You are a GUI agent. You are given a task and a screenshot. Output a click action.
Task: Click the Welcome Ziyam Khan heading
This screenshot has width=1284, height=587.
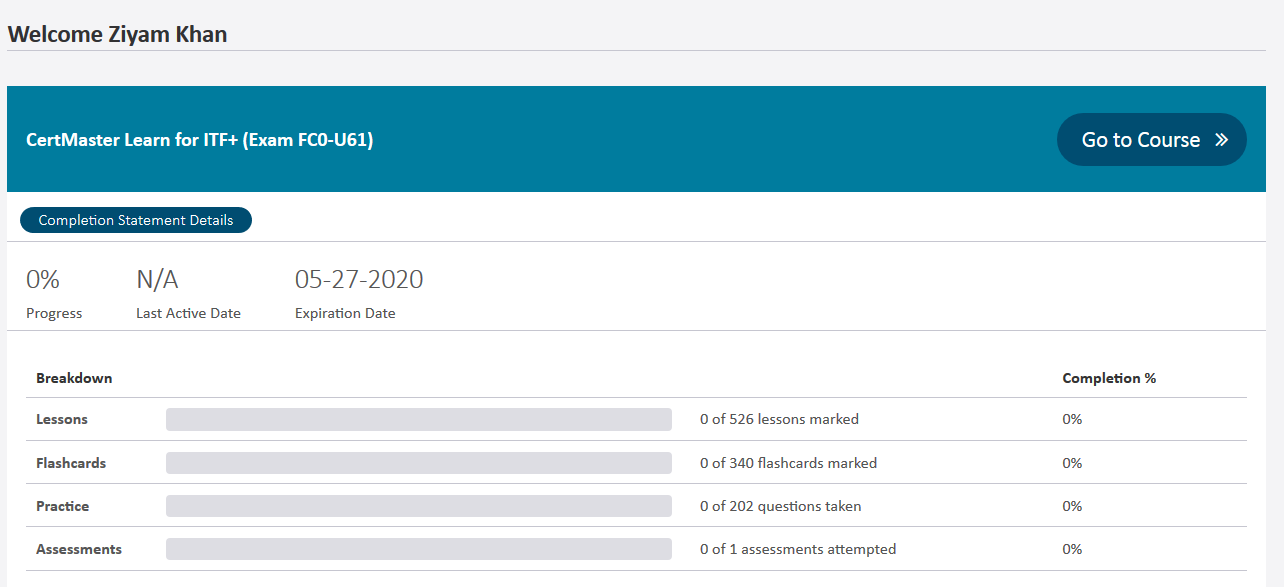[x=117, y=34]
